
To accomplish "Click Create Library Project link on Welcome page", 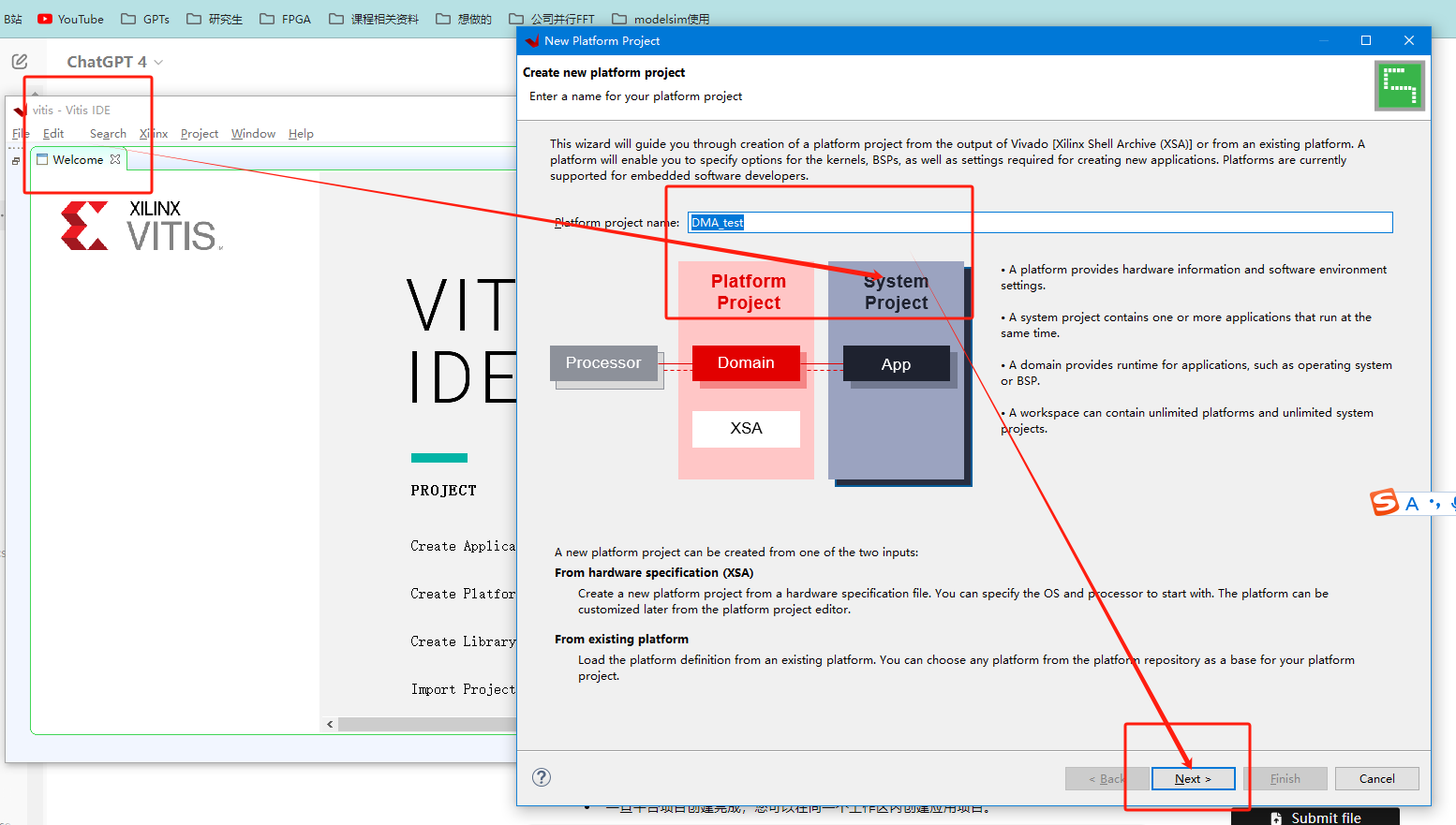I will (463, 641).
